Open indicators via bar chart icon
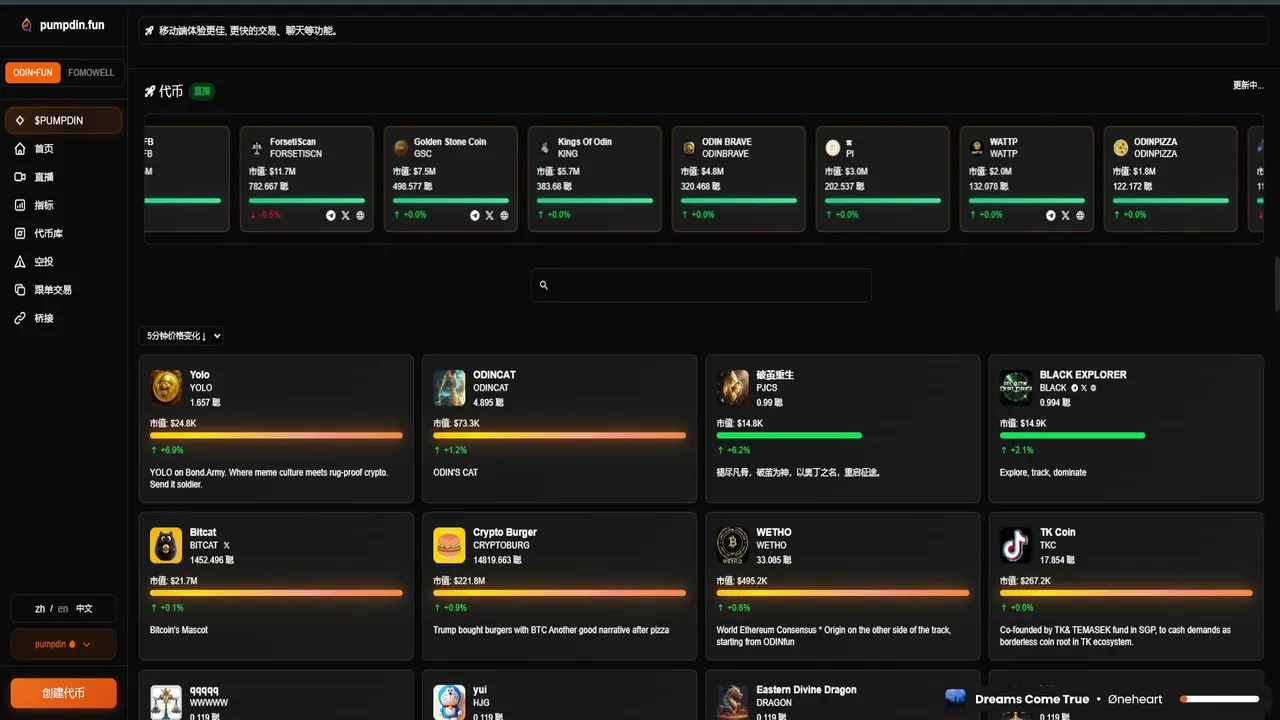The image size is (1280, 720). 20,205
